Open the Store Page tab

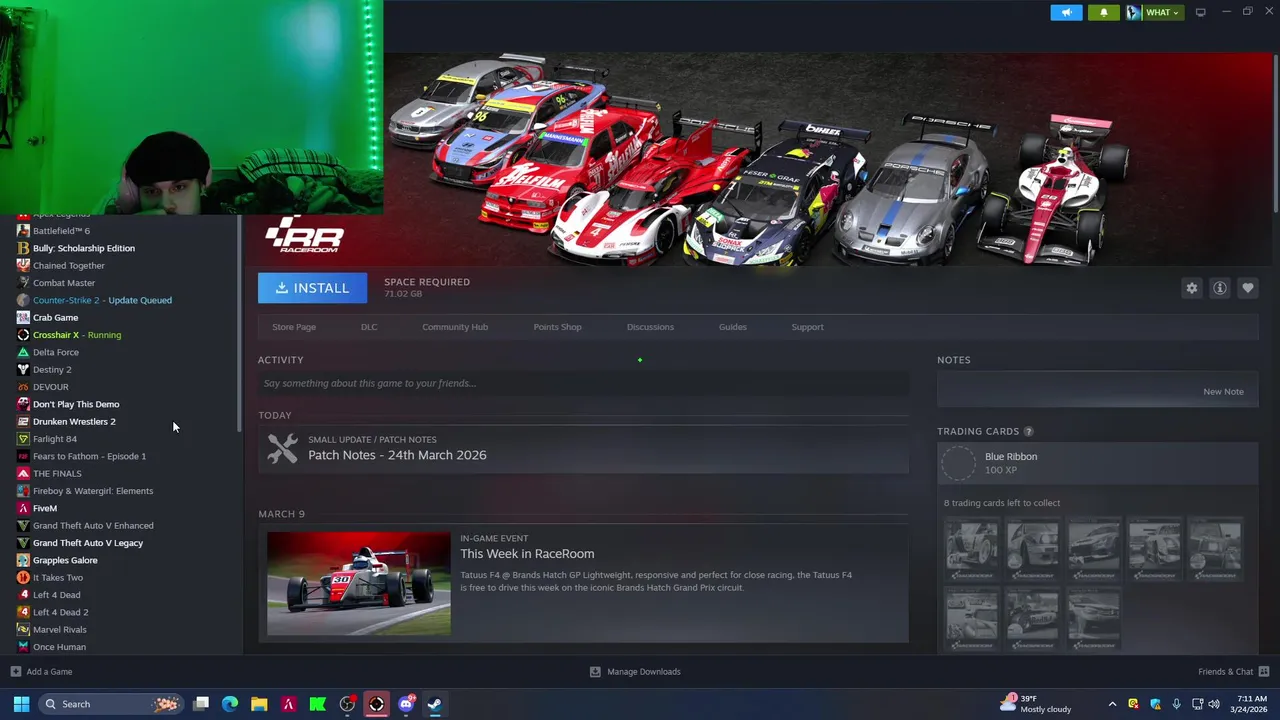pos(294,327)
